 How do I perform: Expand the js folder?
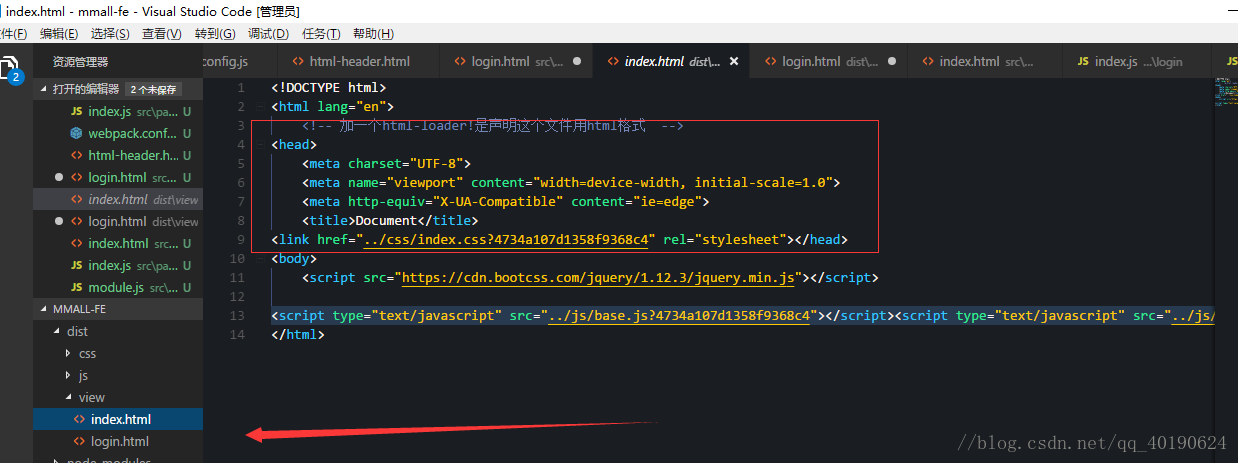click(x=68, y=375)
